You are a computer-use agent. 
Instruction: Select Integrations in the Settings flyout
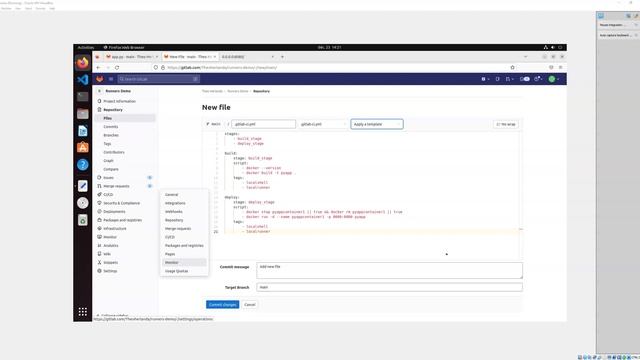point(175,203)
